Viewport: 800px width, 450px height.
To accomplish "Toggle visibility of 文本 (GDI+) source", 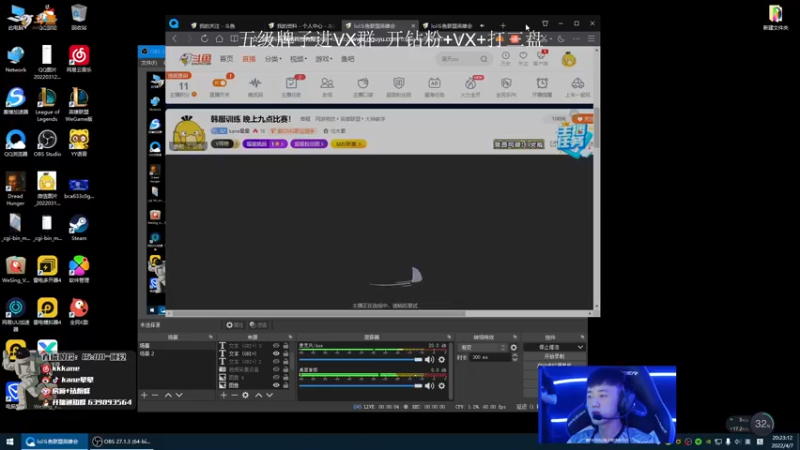I will point(276,354).
